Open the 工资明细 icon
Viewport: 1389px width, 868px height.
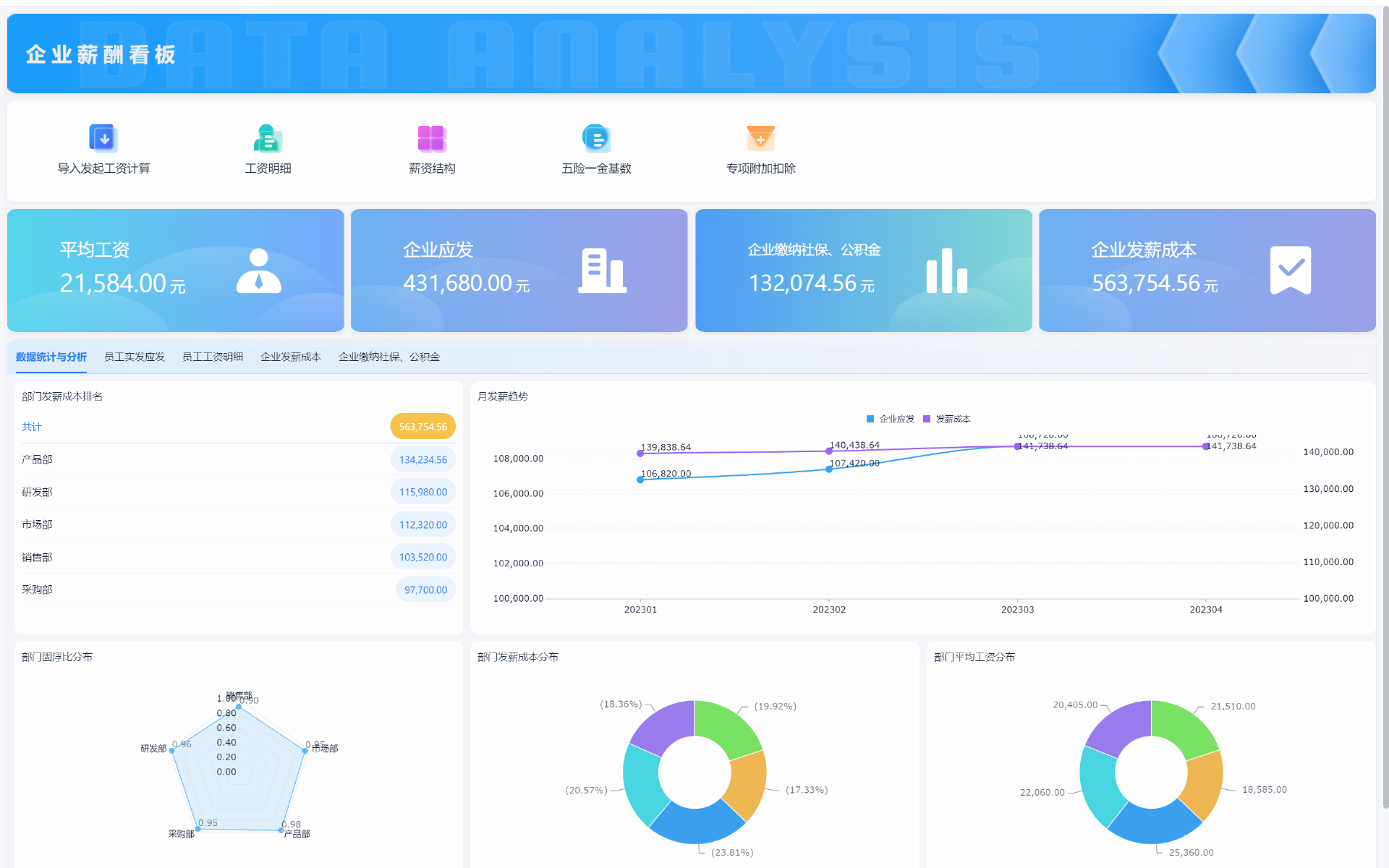click(268, 137)
